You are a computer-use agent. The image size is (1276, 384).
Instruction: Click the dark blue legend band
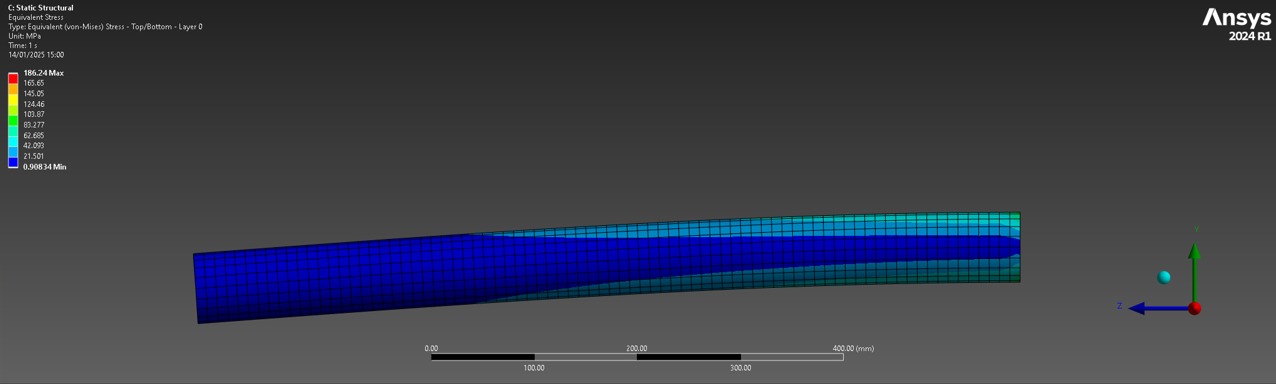13,161
